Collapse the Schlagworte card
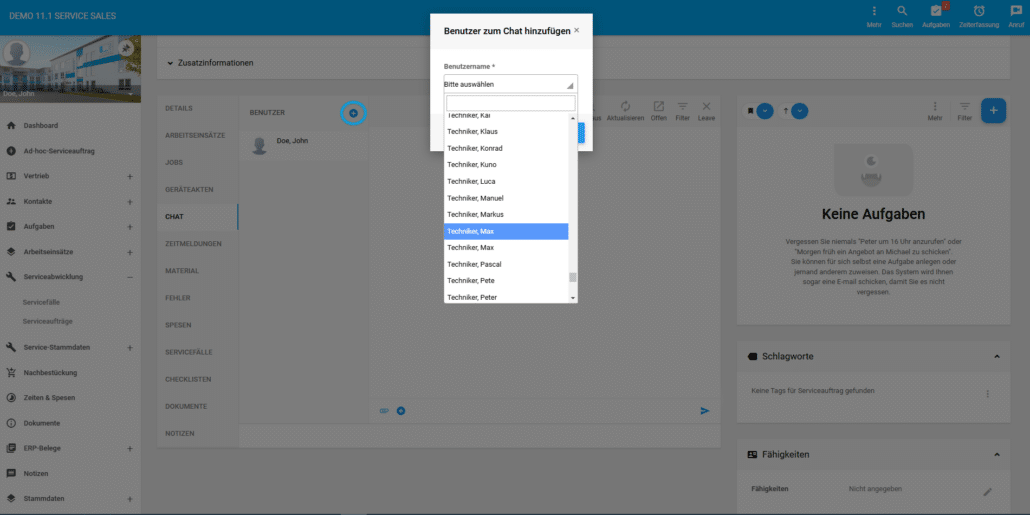 996,357
